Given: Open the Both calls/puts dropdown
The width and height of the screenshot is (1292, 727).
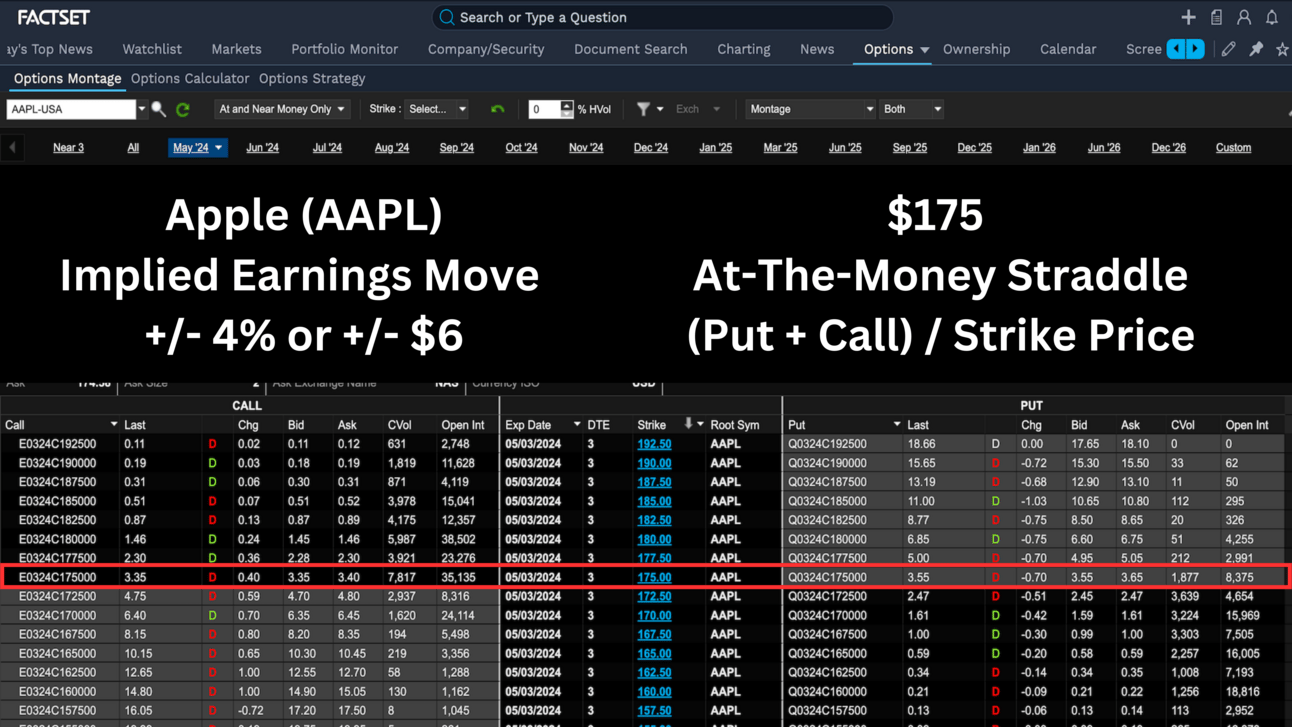Looking at the screenshot, I should click(911, 109).
